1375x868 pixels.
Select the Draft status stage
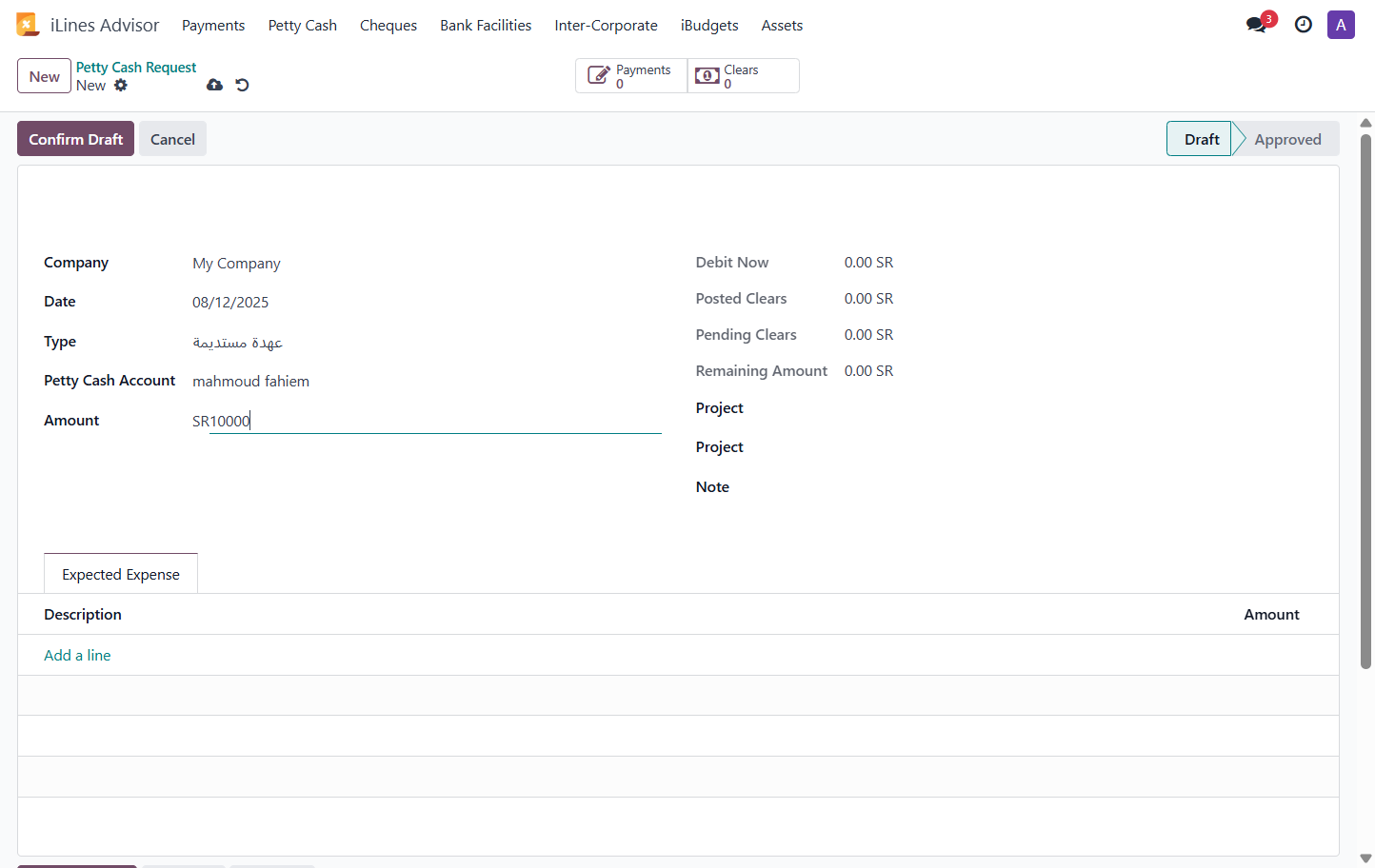1200,139
